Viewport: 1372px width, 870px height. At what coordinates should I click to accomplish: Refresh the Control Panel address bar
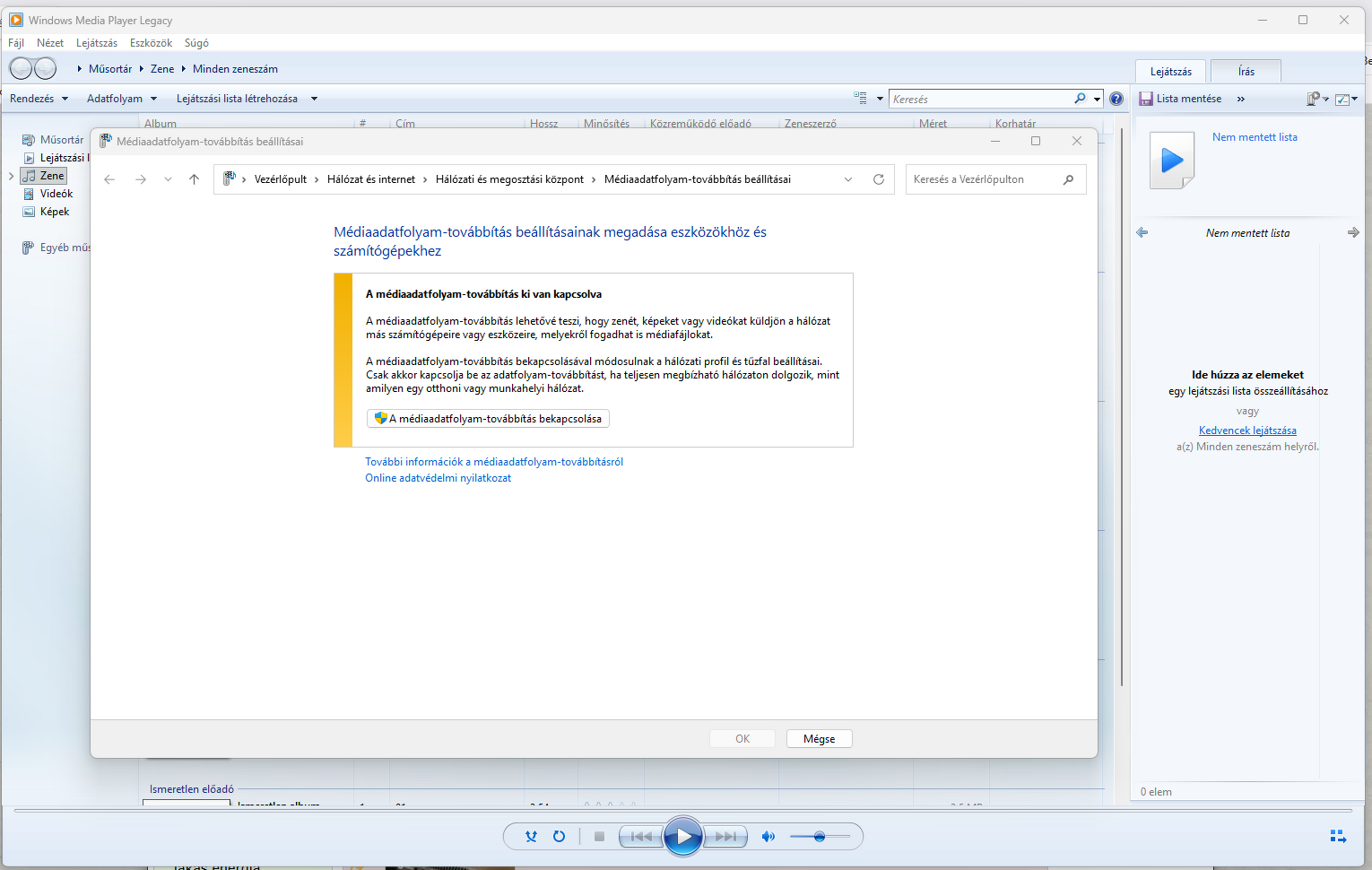click(879, 179)
